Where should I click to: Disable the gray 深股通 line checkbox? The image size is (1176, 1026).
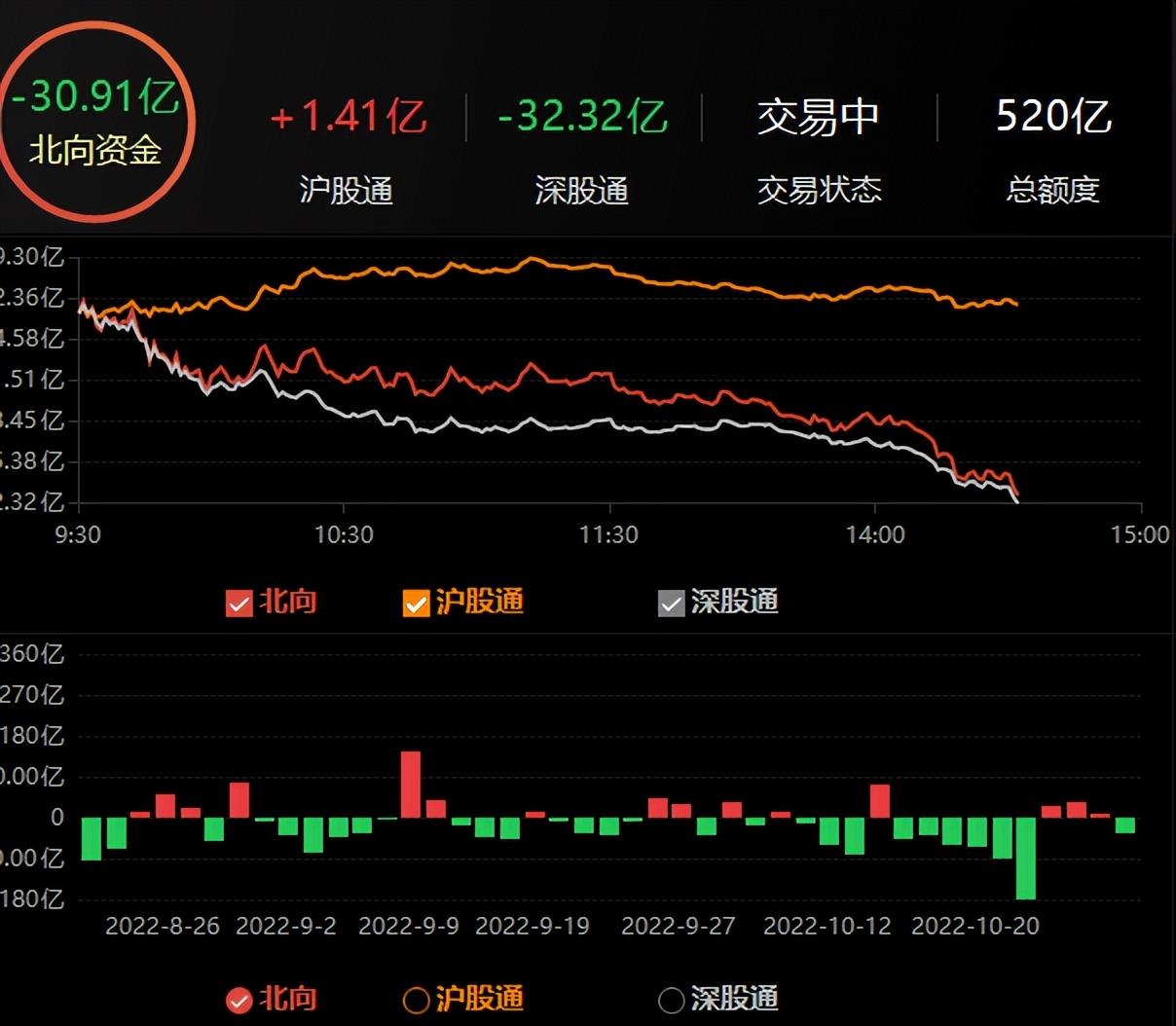(672, 604)
